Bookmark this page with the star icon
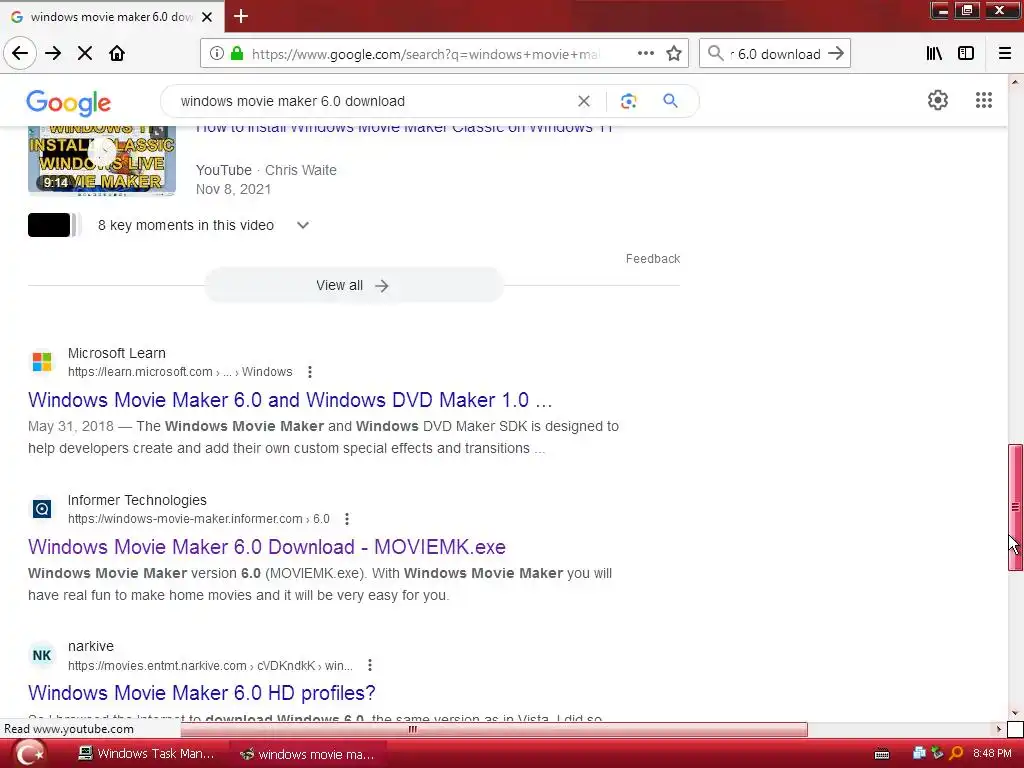This screenshot has width=1024, height=768. click(674, 54)
